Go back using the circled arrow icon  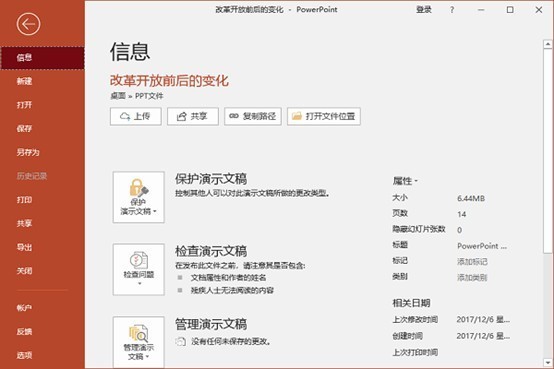pyautogui.click(x=28, y=24)
